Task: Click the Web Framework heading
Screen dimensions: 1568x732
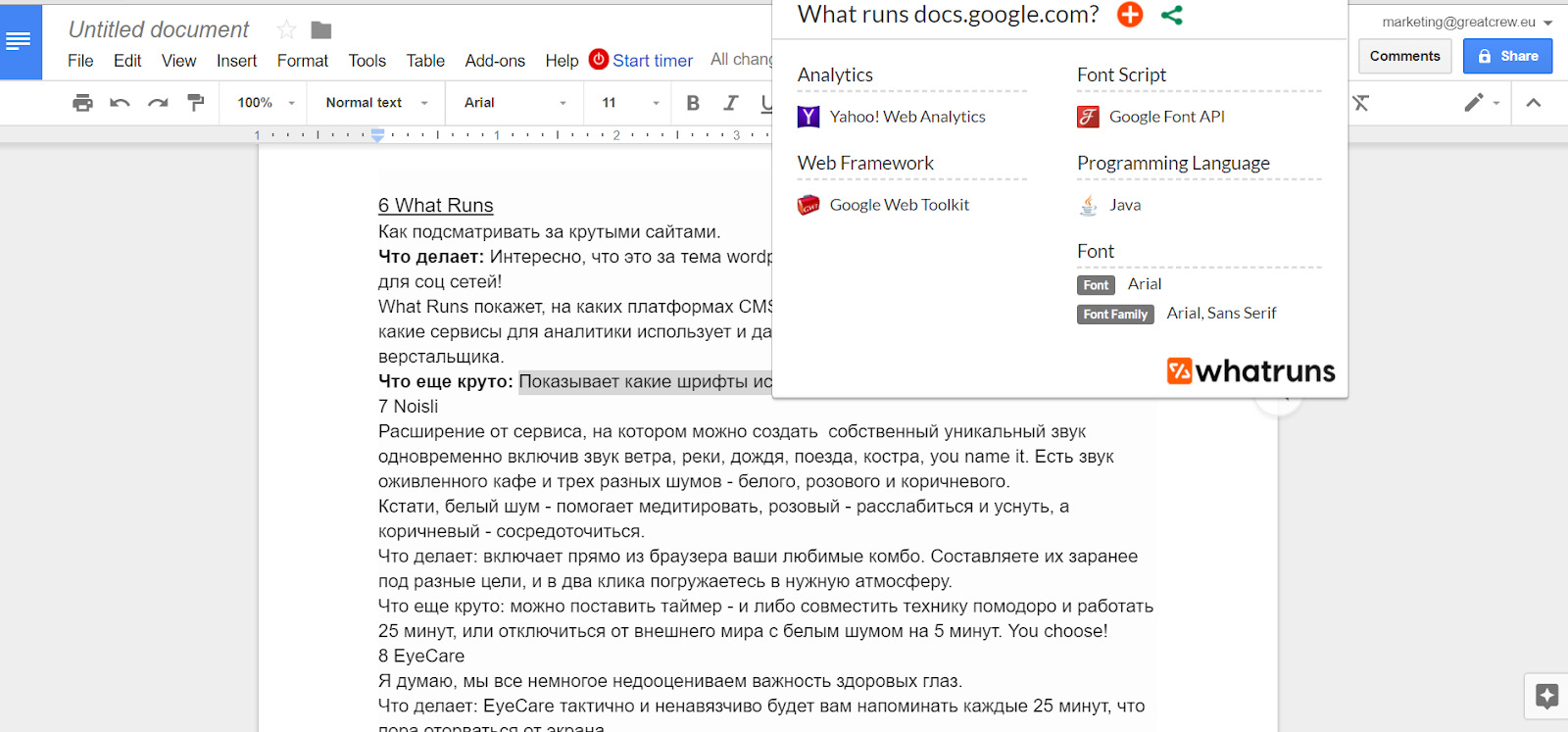Action: point(865,164)
